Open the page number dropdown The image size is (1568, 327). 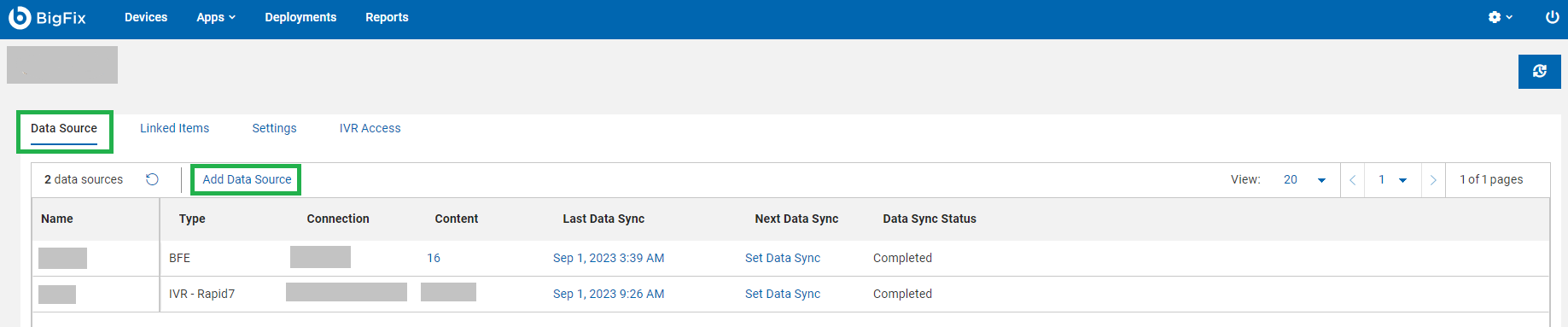1392,180
